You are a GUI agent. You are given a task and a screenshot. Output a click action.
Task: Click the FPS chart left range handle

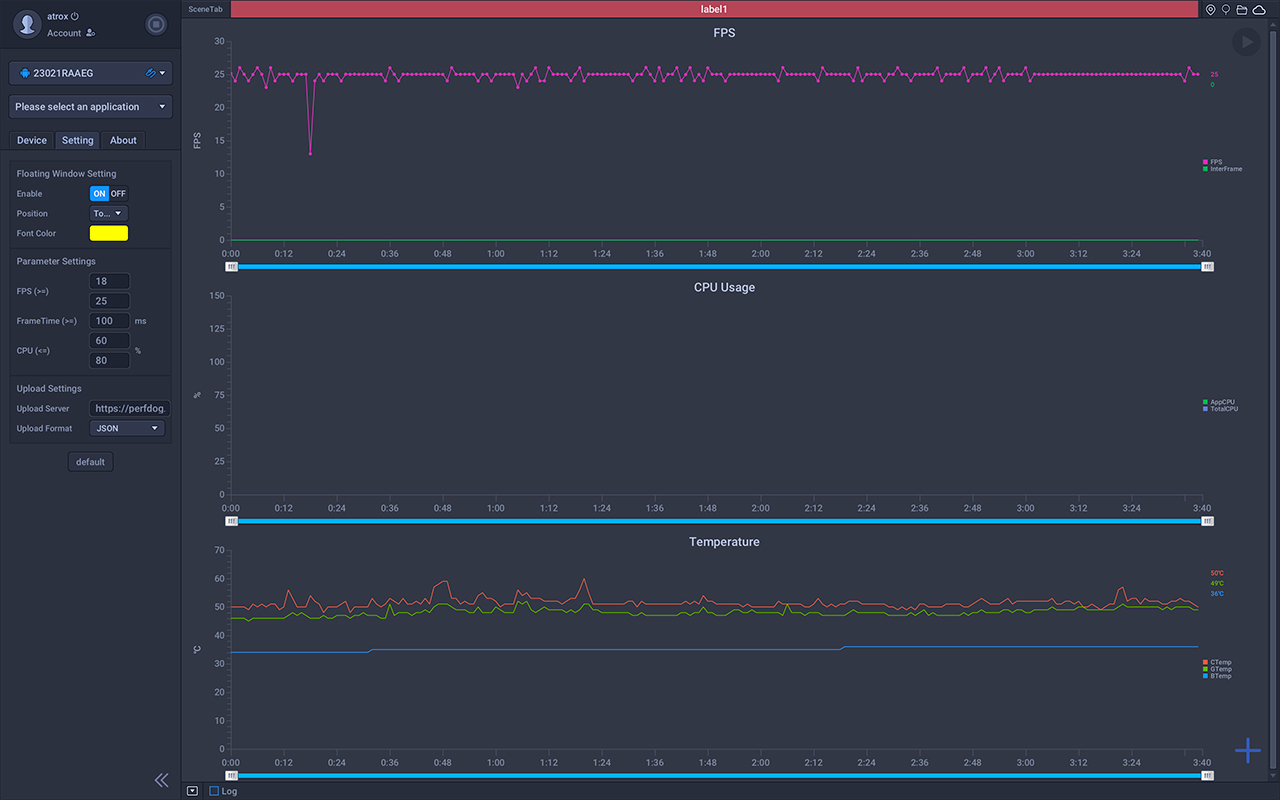pyautogui.click(x=232, y=267)
